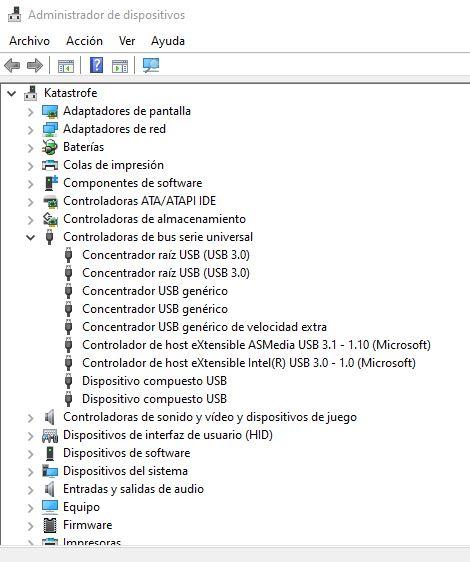
Task: Click the Dispositivos de software icon
Action: tap(50, 453)
